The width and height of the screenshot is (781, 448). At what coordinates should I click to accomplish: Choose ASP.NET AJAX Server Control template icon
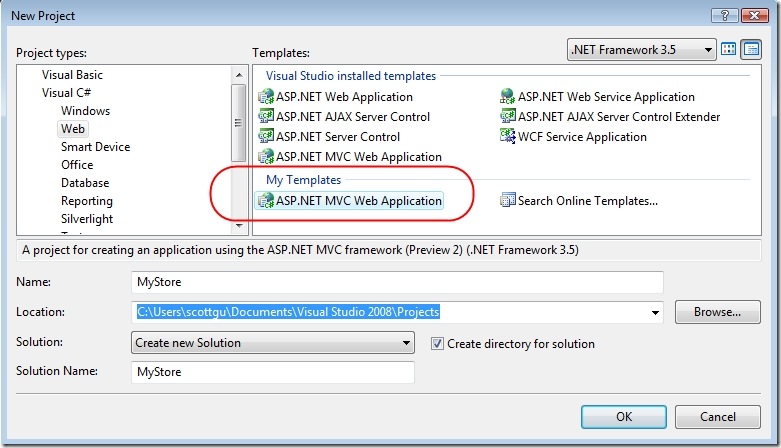click(266, 117)
